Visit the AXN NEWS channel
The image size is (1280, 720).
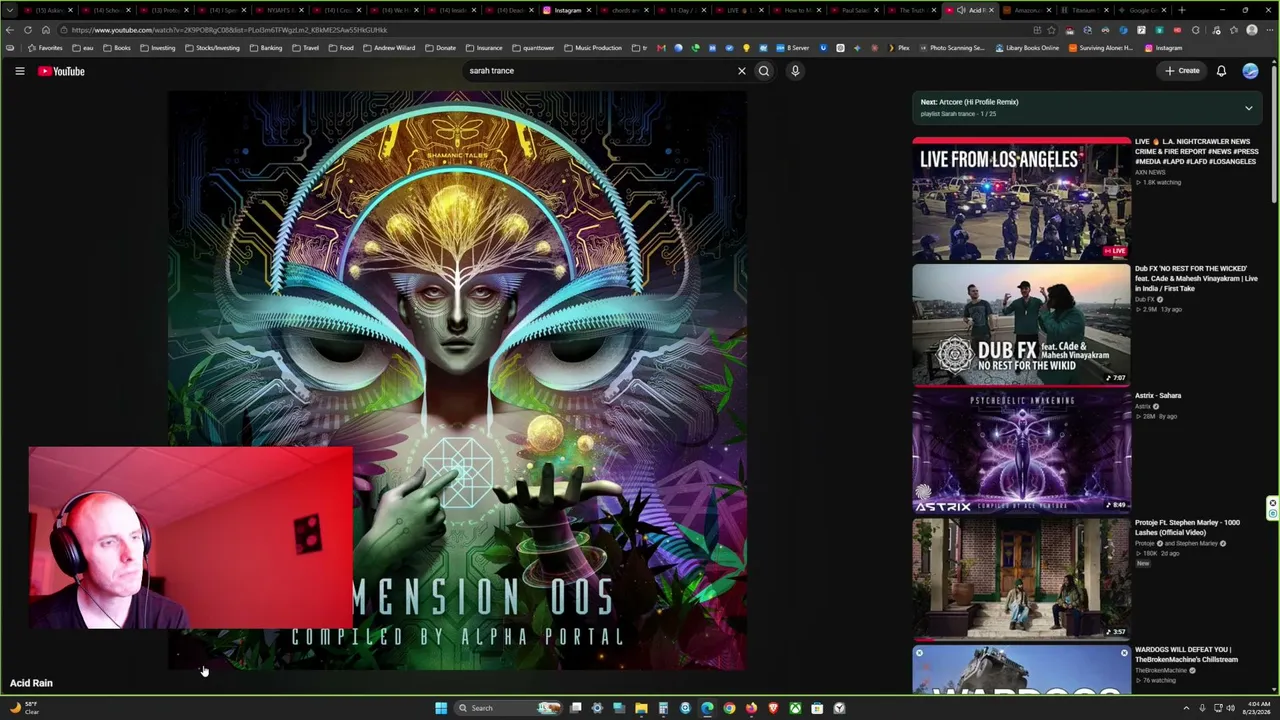coord(1150,172)
